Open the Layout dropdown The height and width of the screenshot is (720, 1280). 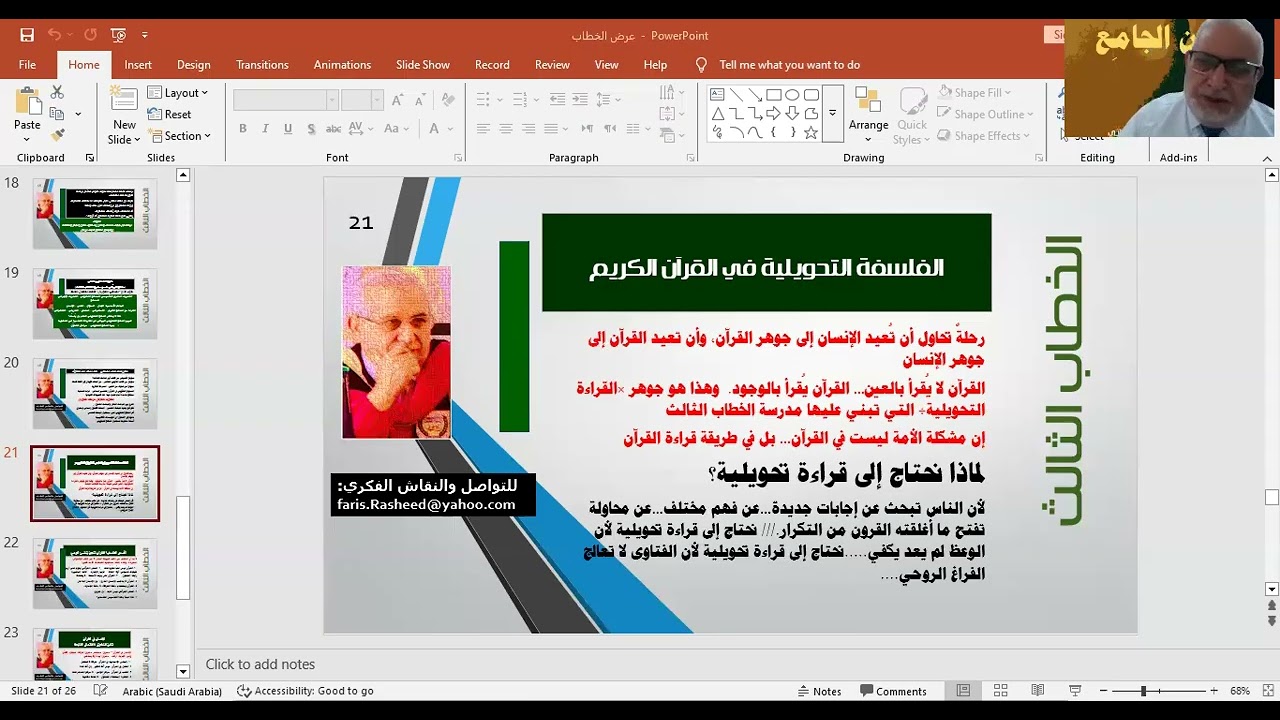tap(179, 93)
